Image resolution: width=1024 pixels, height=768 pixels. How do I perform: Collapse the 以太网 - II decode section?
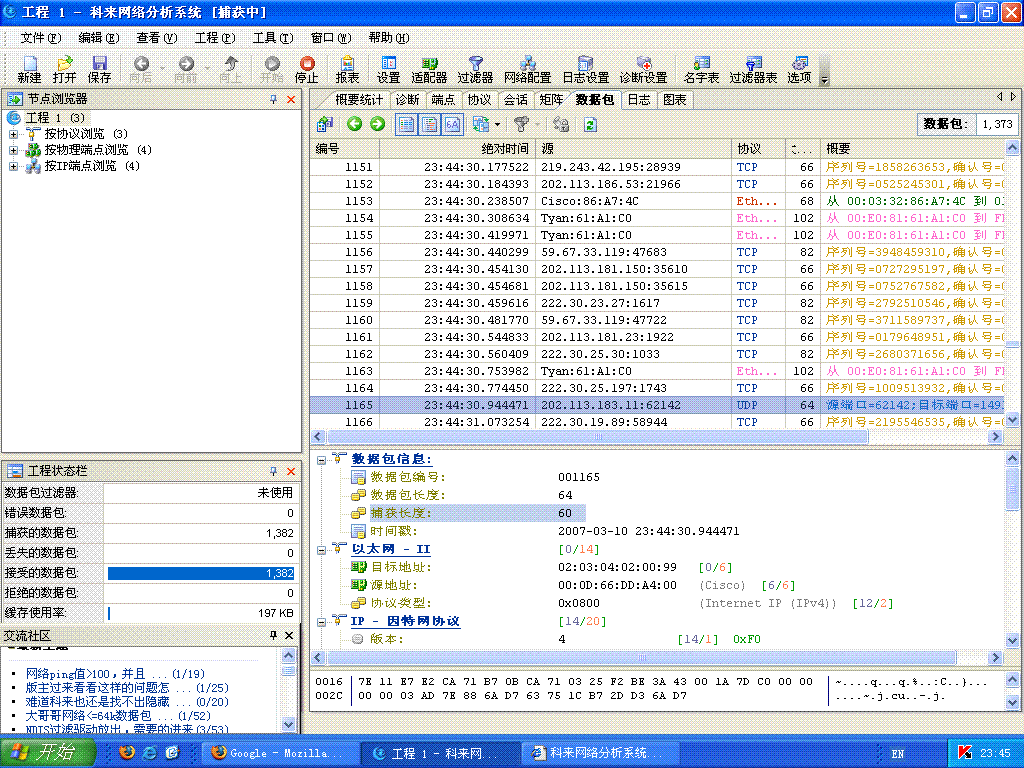pos(321,549)
